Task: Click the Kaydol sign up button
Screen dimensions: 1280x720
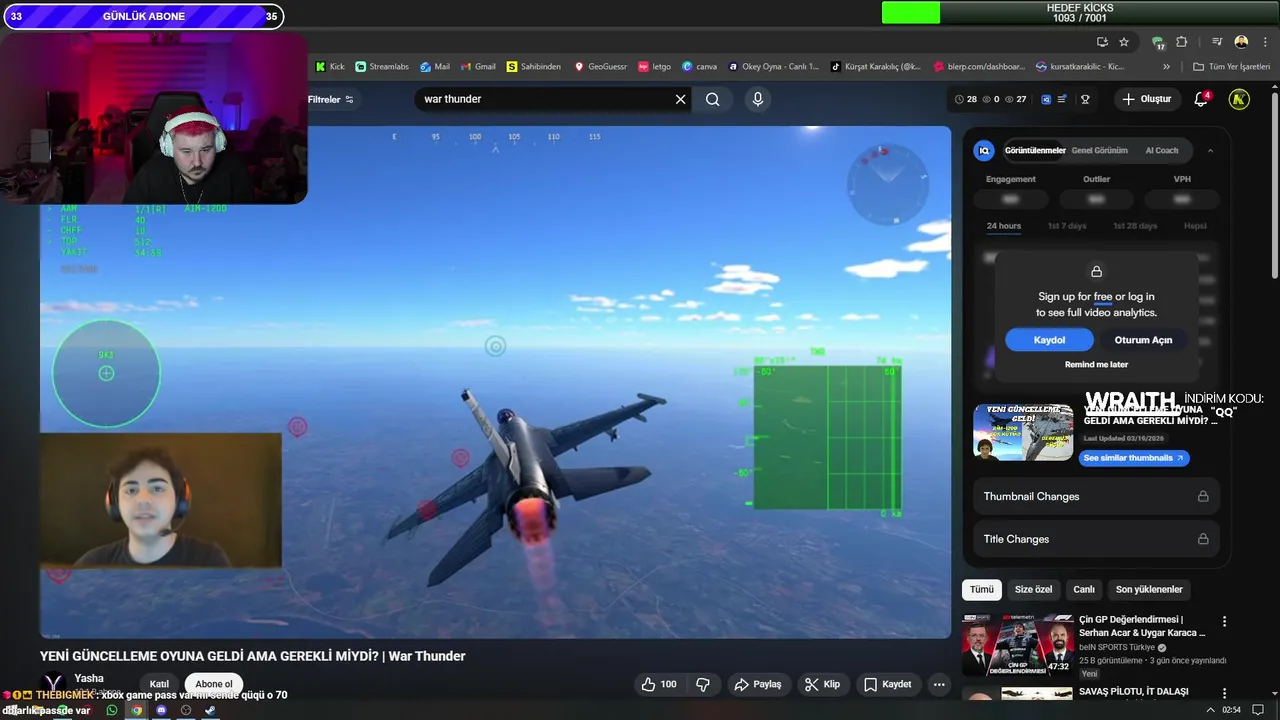Action: click(1049, 340)
